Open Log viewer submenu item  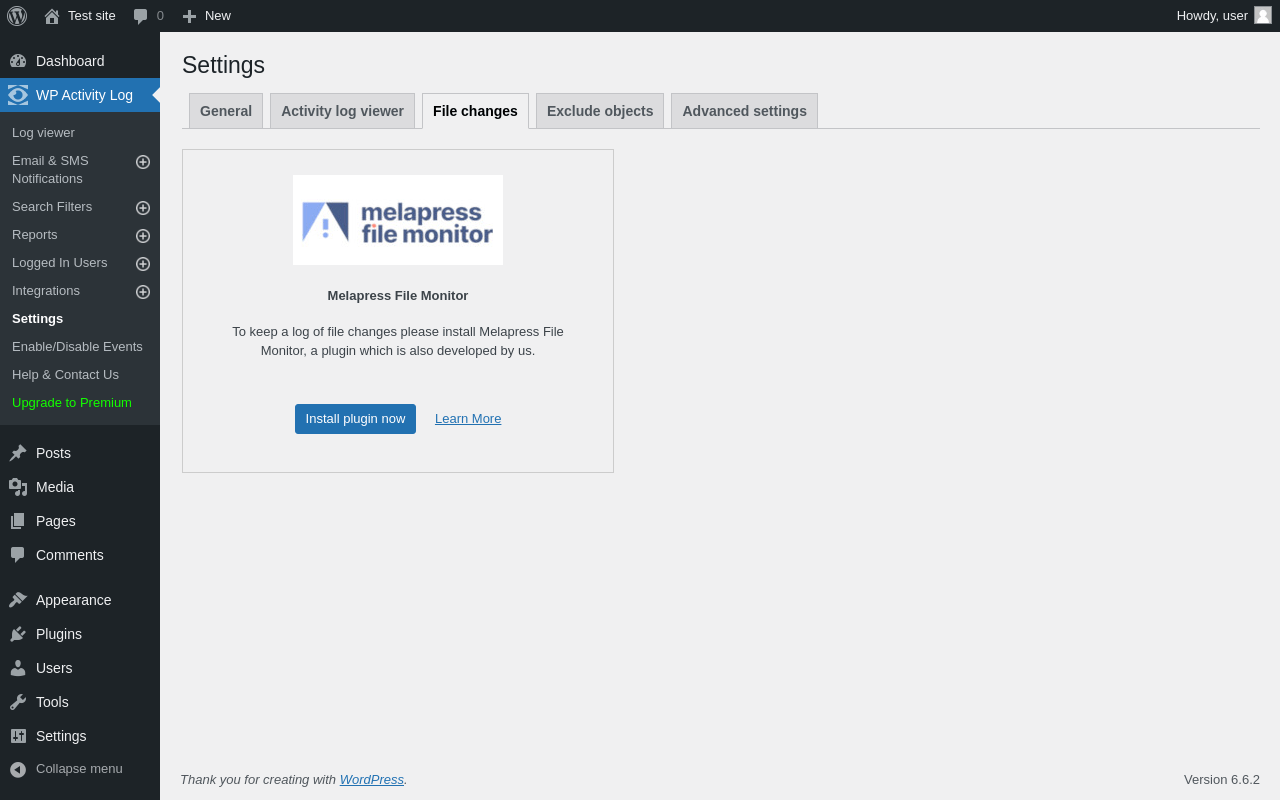(x=43, y=133)
